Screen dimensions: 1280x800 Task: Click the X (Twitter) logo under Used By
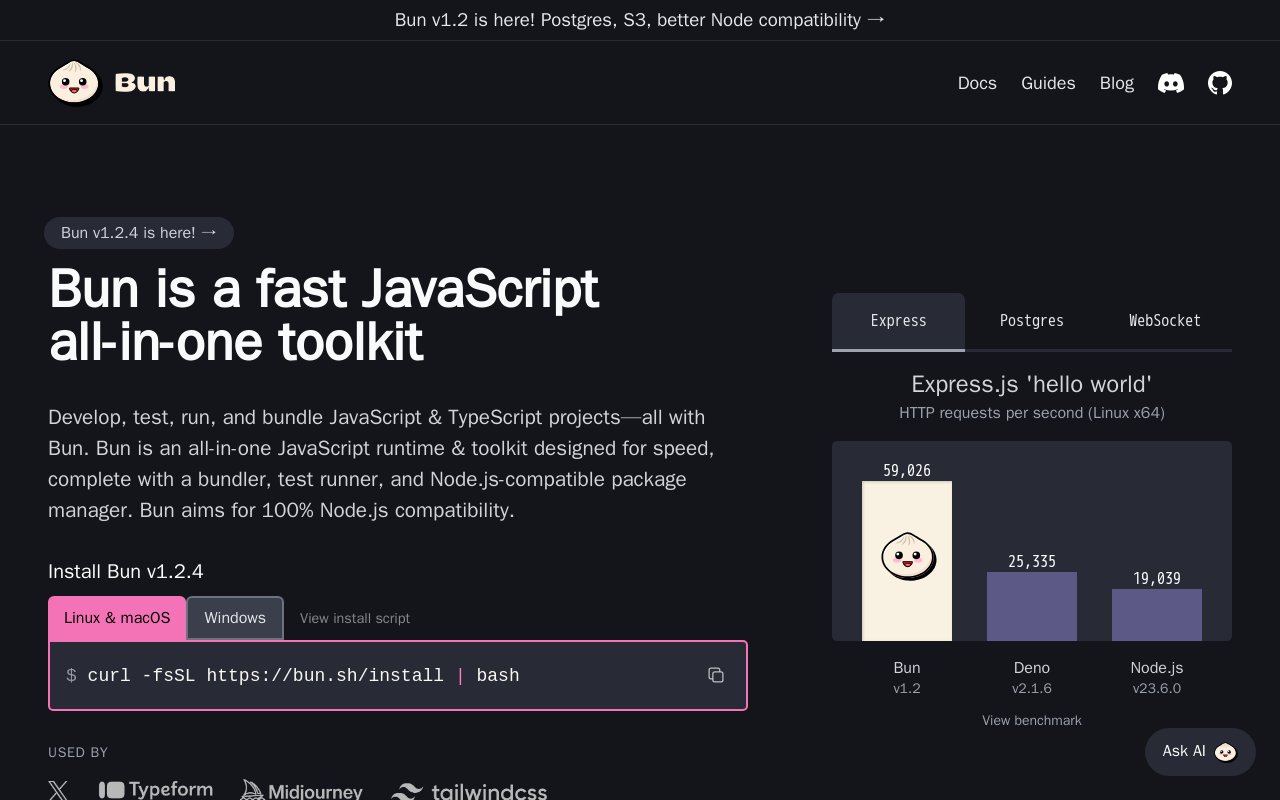tap(59, 791)
